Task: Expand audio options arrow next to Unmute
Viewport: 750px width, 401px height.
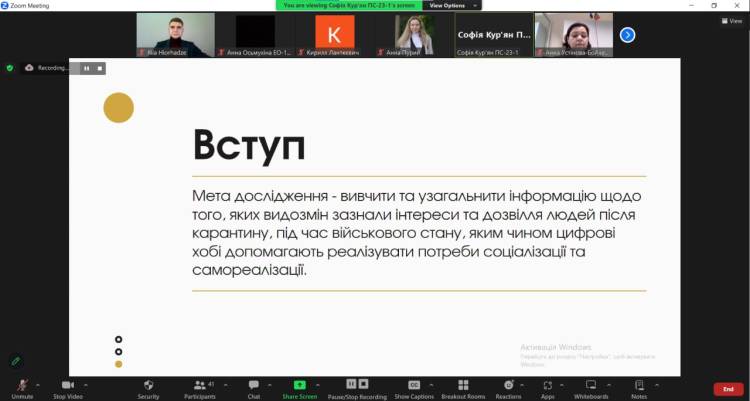Action: click(x=38, y=383)
